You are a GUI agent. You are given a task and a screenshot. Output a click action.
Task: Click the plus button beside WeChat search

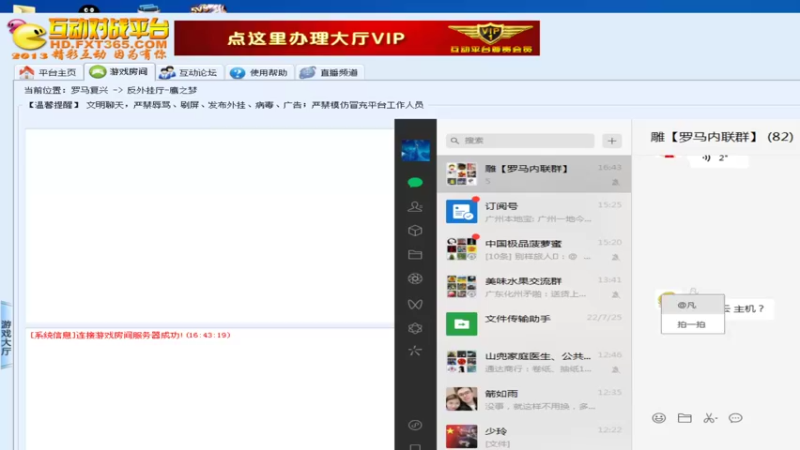[612, 141]
